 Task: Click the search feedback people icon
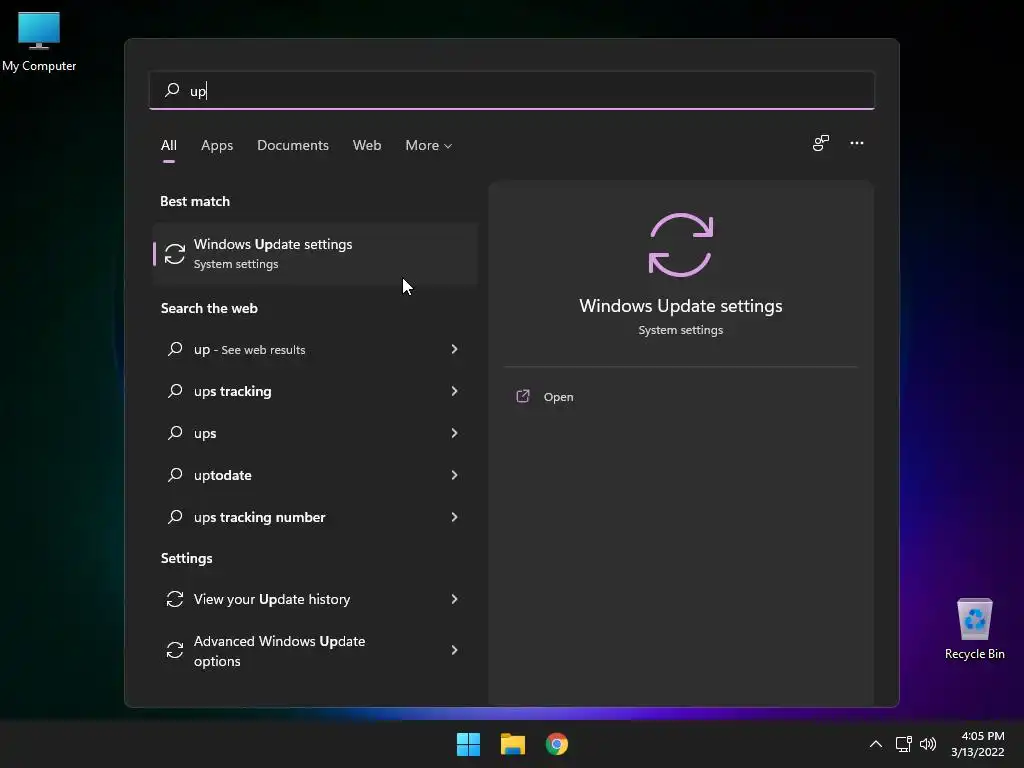(x=821, y=143)
